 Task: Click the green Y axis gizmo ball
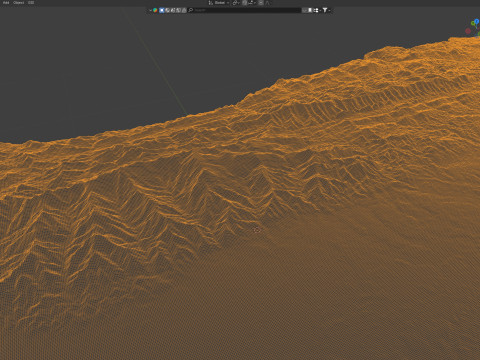click(x=473, y=24)
